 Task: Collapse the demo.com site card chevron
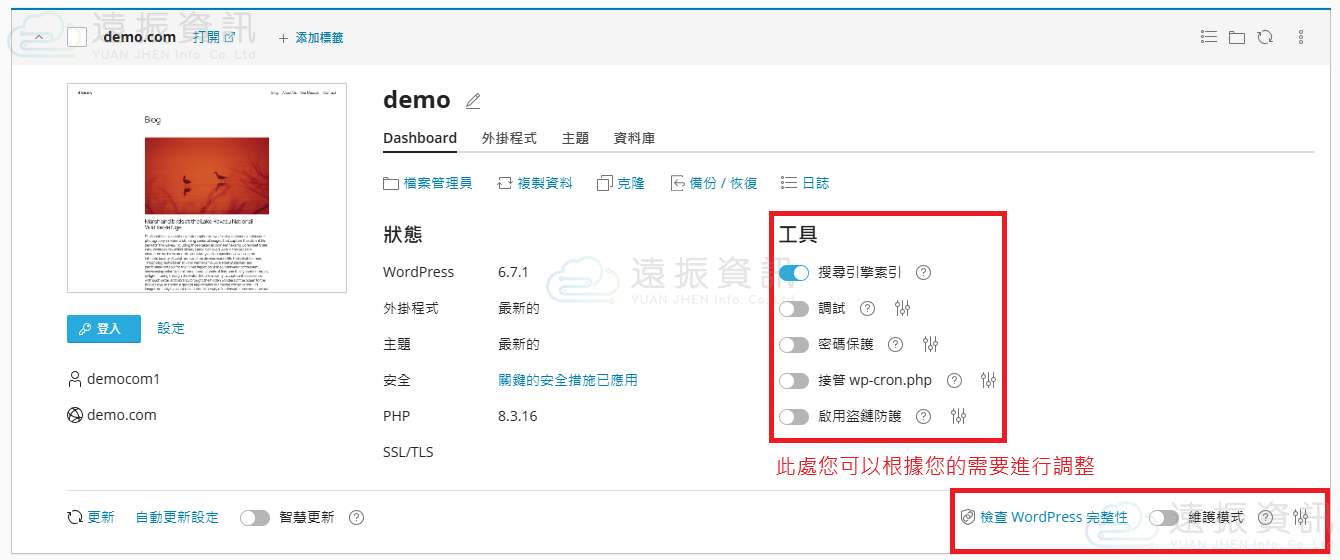(x=39, y=37)
